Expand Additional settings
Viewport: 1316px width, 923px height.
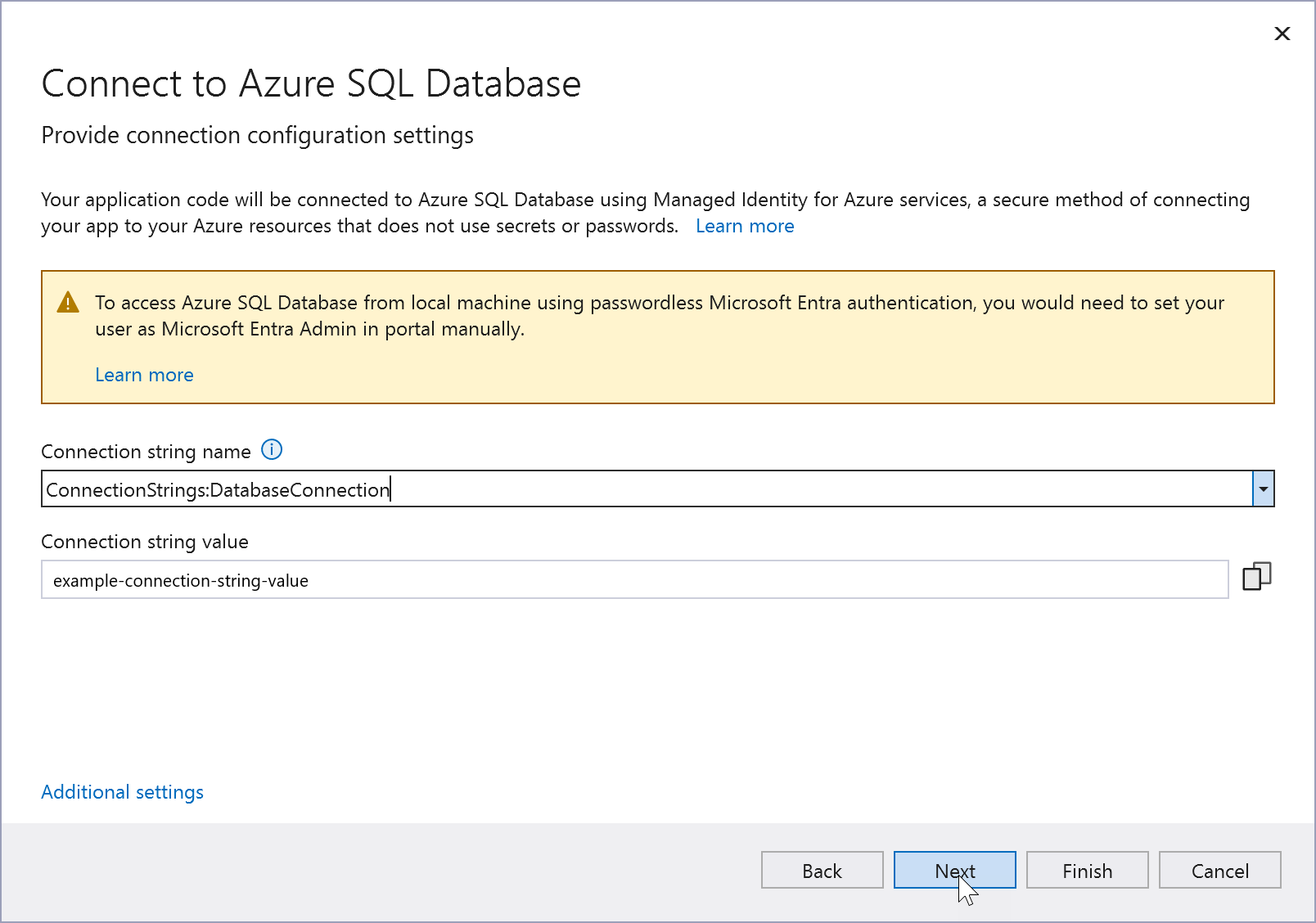[122, 791]
